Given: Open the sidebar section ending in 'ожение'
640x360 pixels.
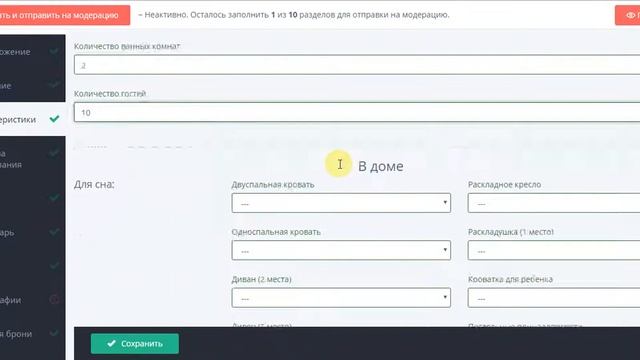Looking at the screenshot, I should coord(33,51).
